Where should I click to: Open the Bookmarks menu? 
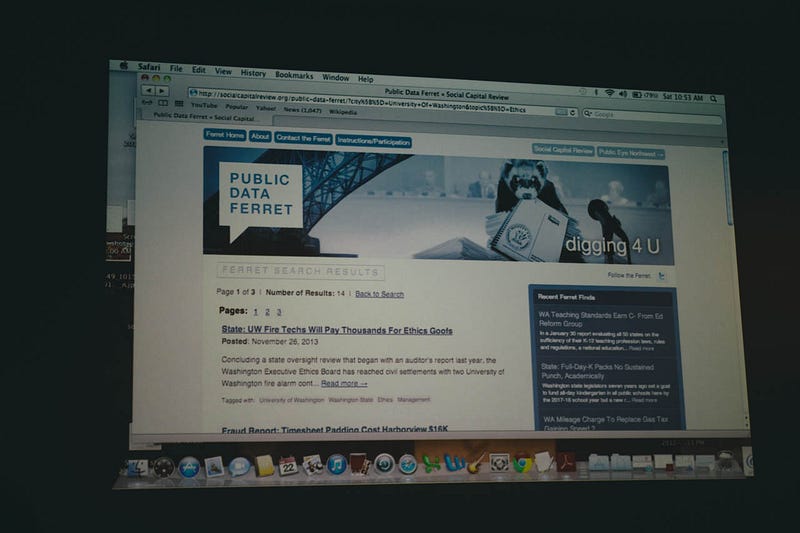click(x=294, y=75)
